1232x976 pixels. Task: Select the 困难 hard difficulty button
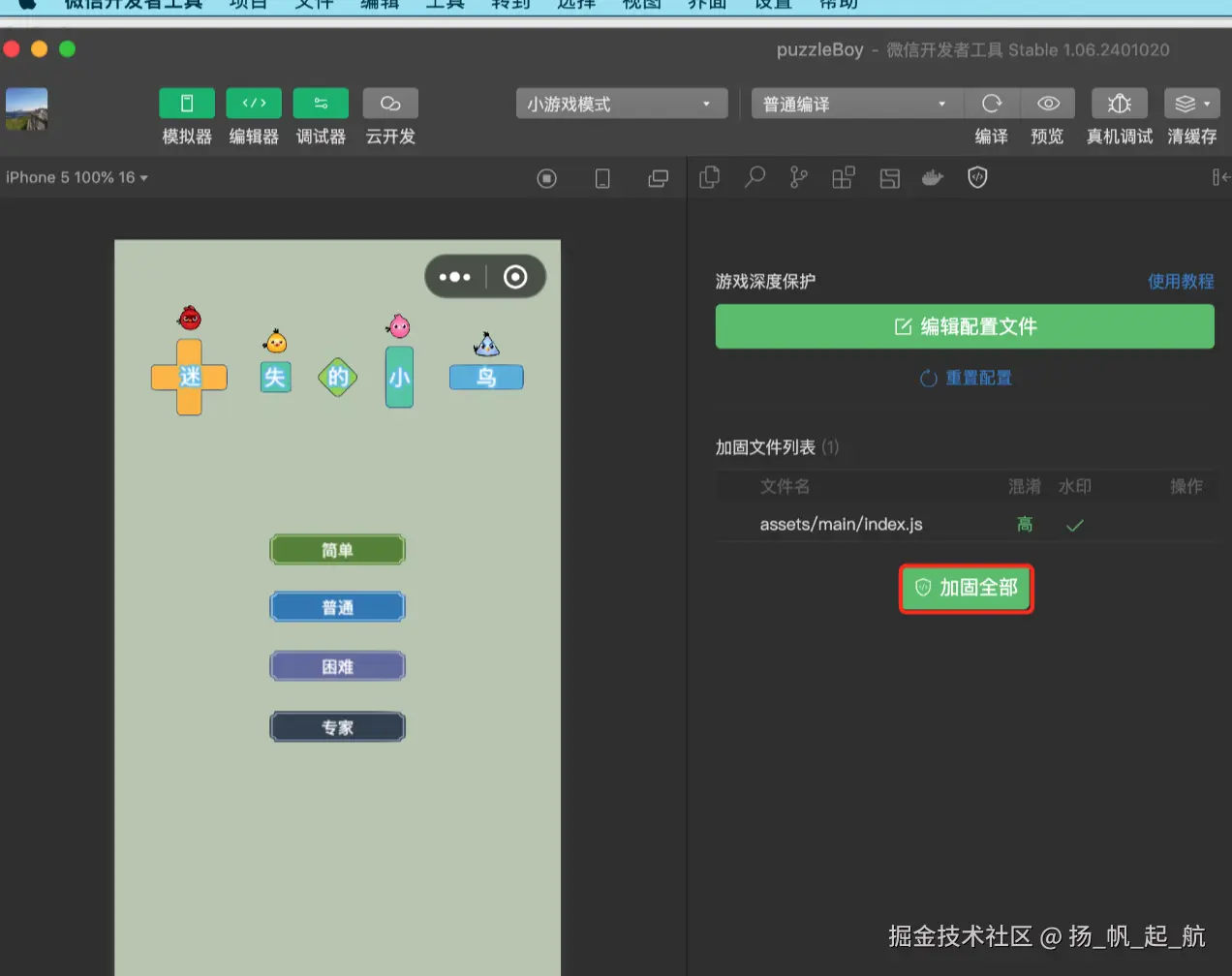pos(337,666)
